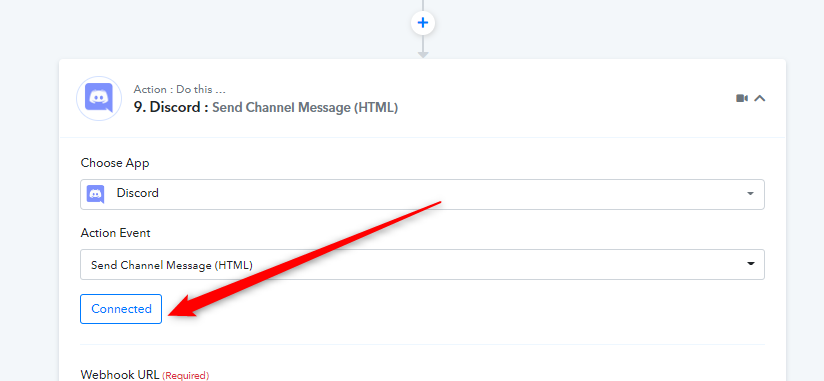Screen dimensions: 824x381
Task: Click the 'Action : Do this ...' text
Action: click(180, 89)
